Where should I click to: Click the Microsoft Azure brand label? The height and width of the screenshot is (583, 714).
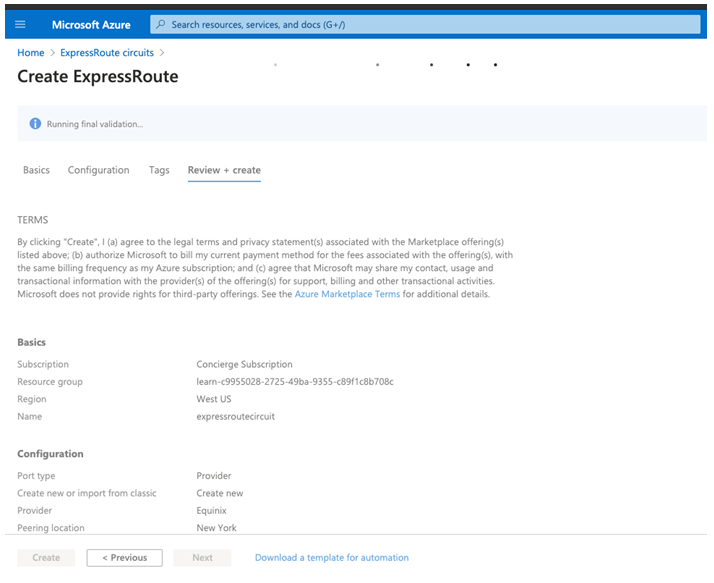(x=91, y=24)
